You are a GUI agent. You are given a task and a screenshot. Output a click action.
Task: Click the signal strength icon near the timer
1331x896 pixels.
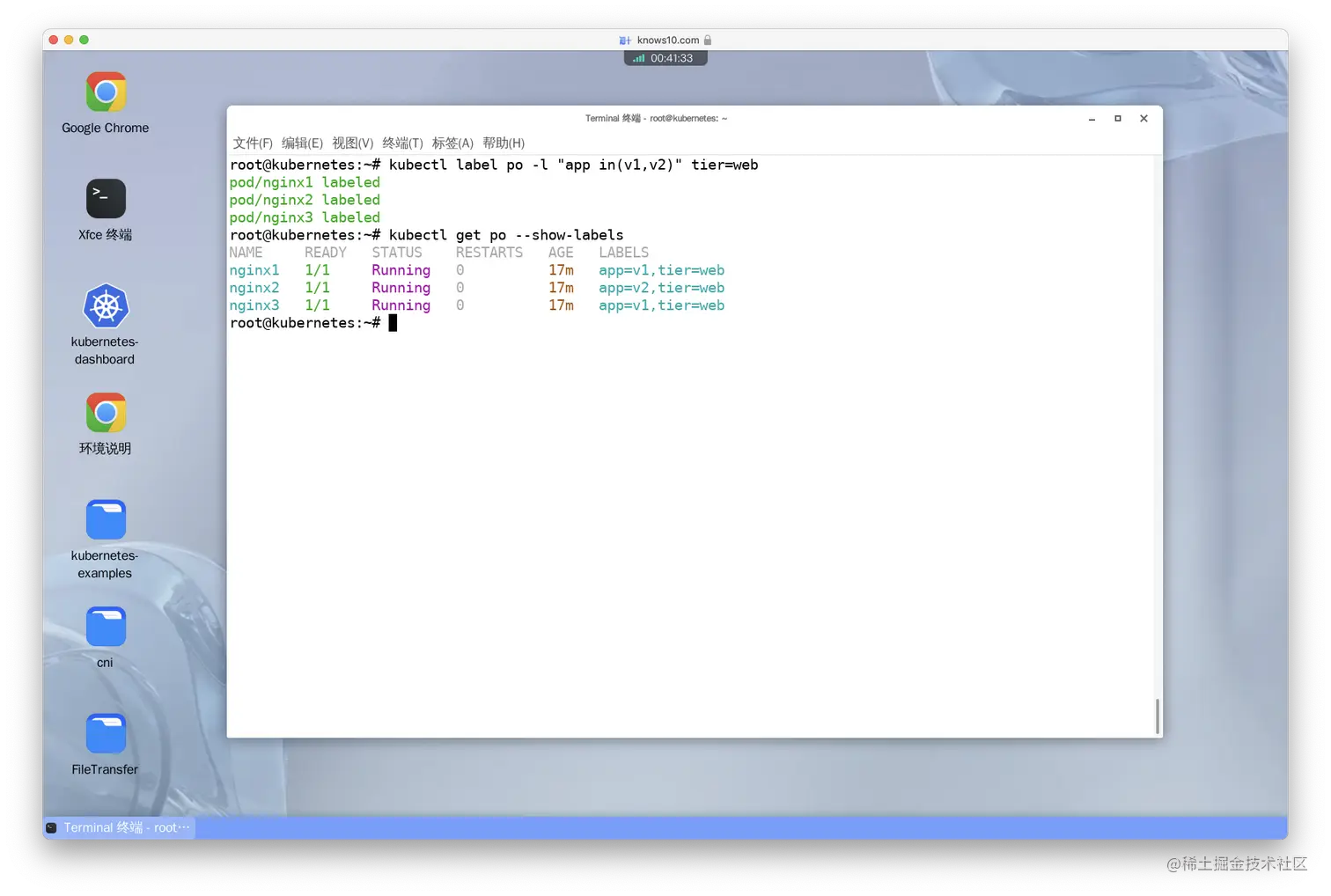pos(637,57)
